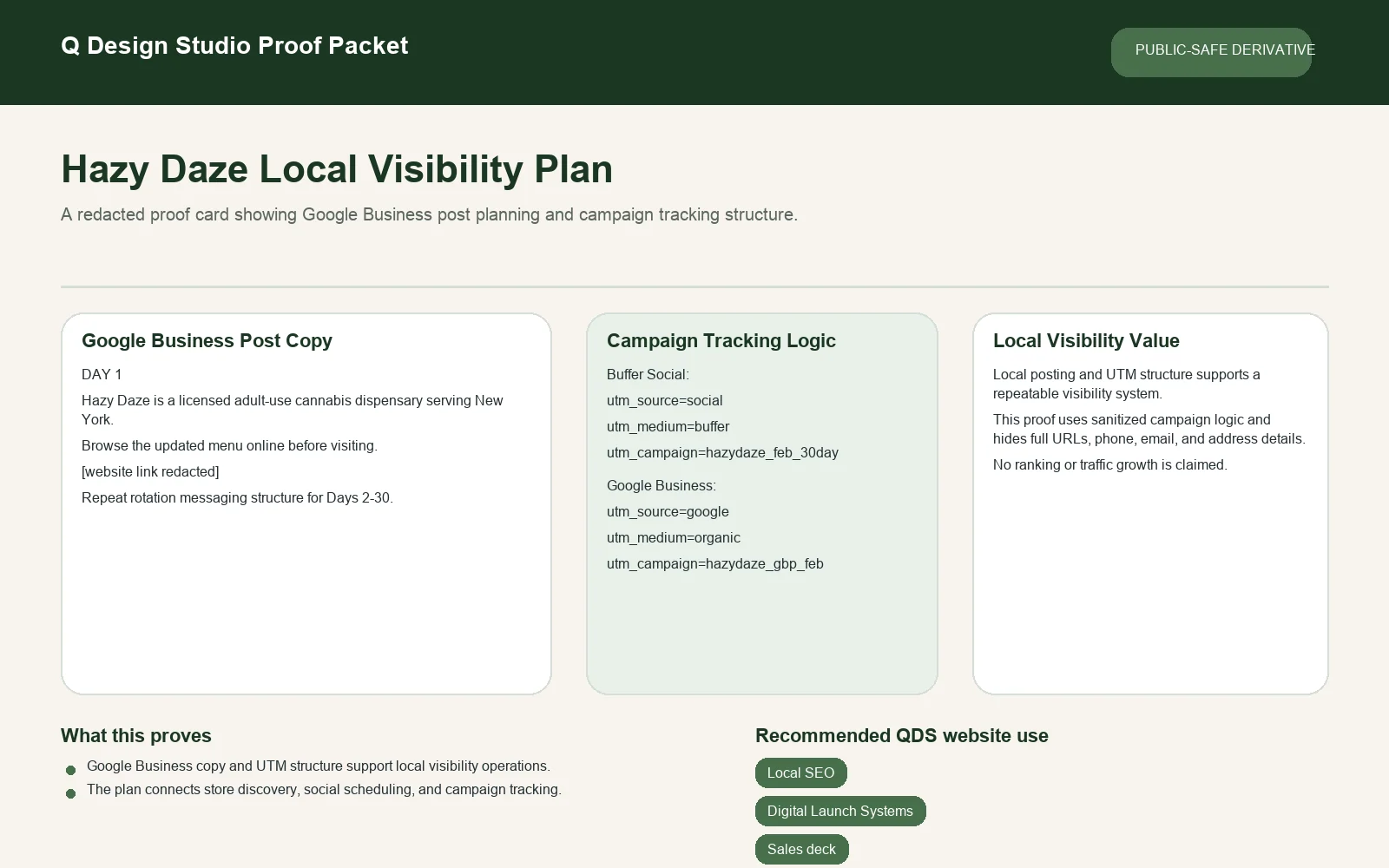
Task: Click the 'licensed adult-use cannabis dispensary' sentence
Action: (x=293, y=410)
